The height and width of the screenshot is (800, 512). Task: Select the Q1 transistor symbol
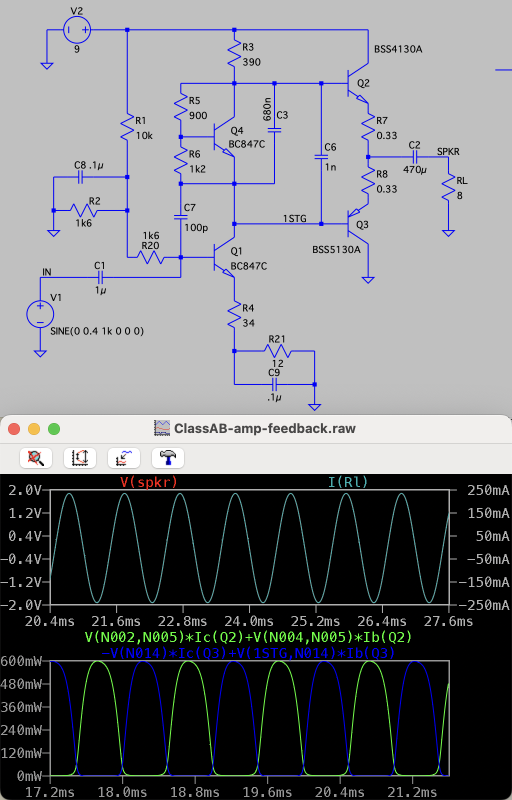pyautogui.click(x=224, y=258)
